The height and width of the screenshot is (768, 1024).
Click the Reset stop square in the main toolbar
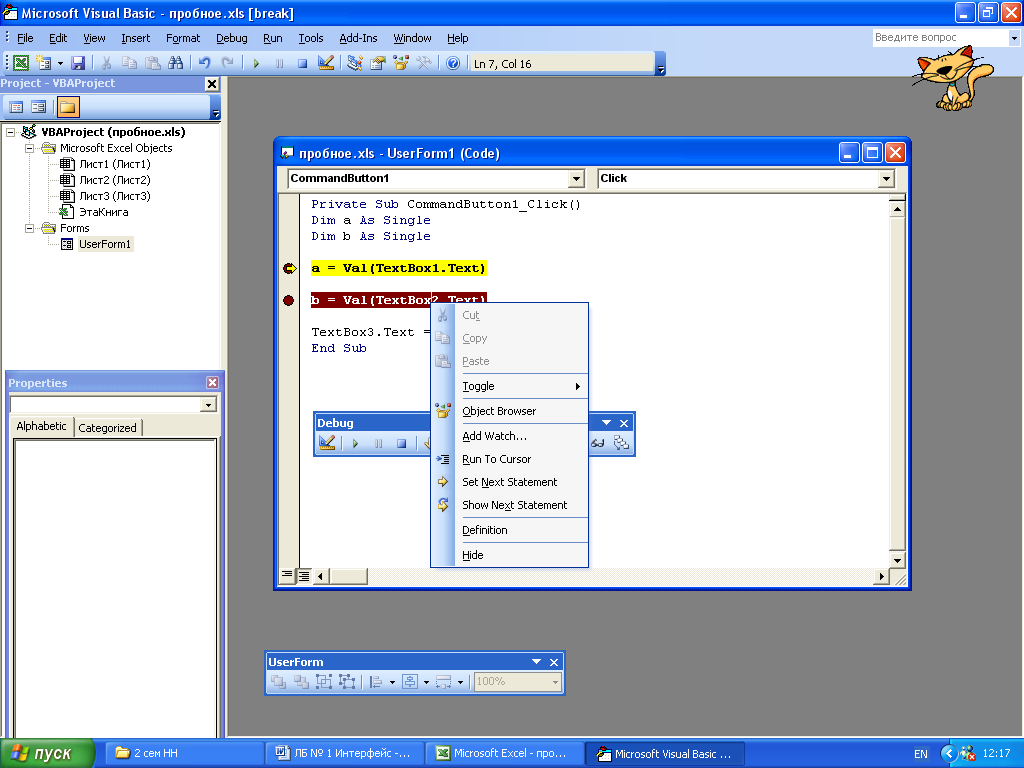click(302, 63)
